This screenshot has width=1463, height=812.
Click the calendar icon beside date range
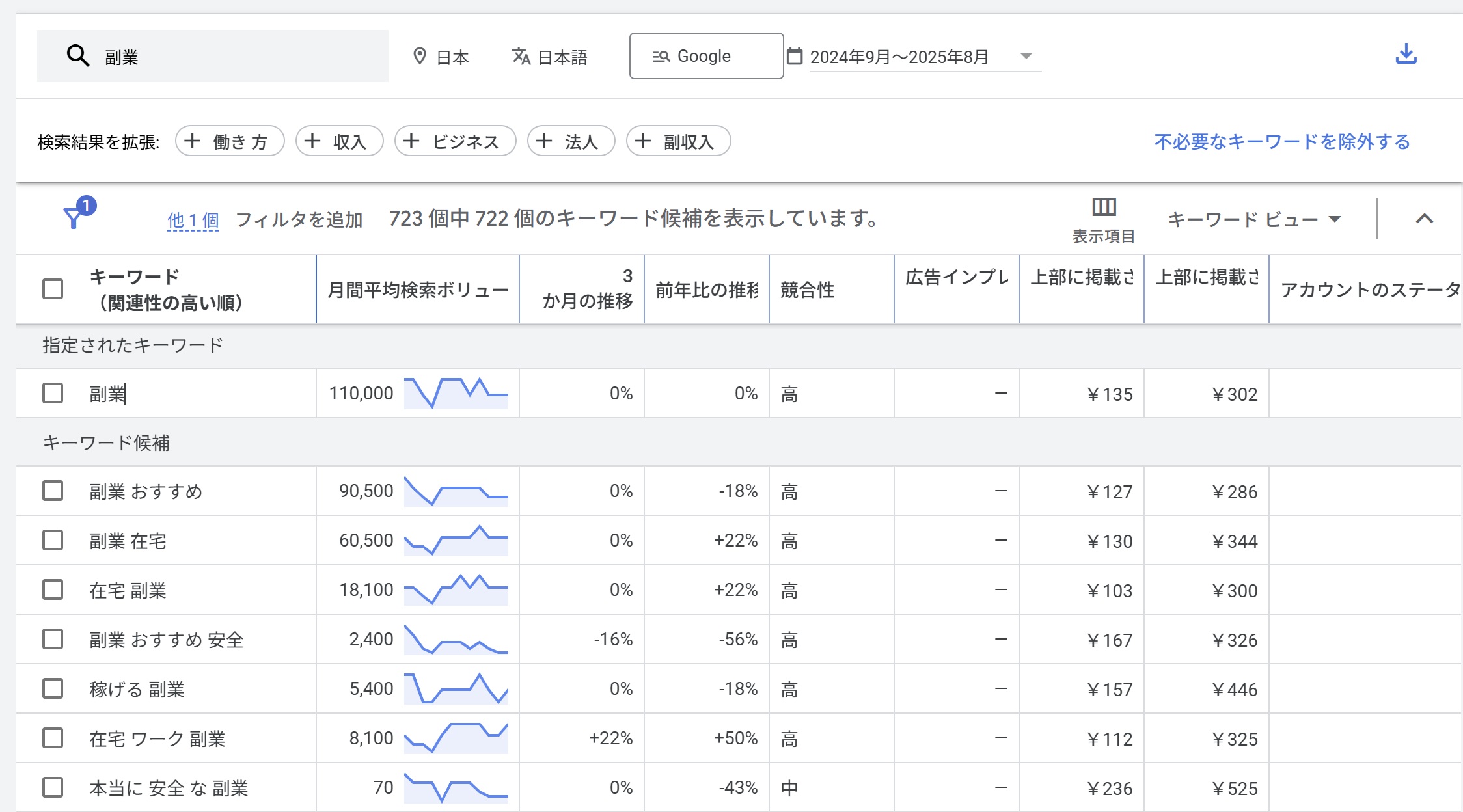pyautogui.click(x=794, y=56)
